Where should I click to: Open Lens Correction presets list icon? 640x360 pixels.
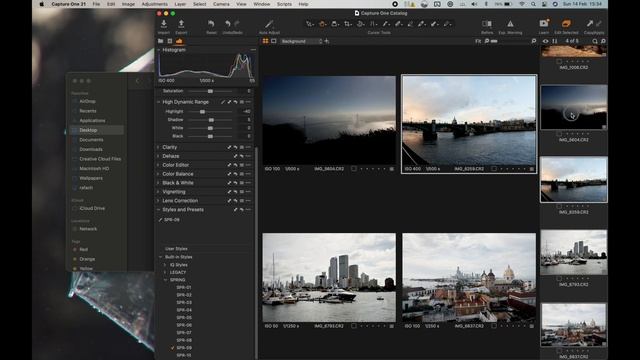pos(242,201)
